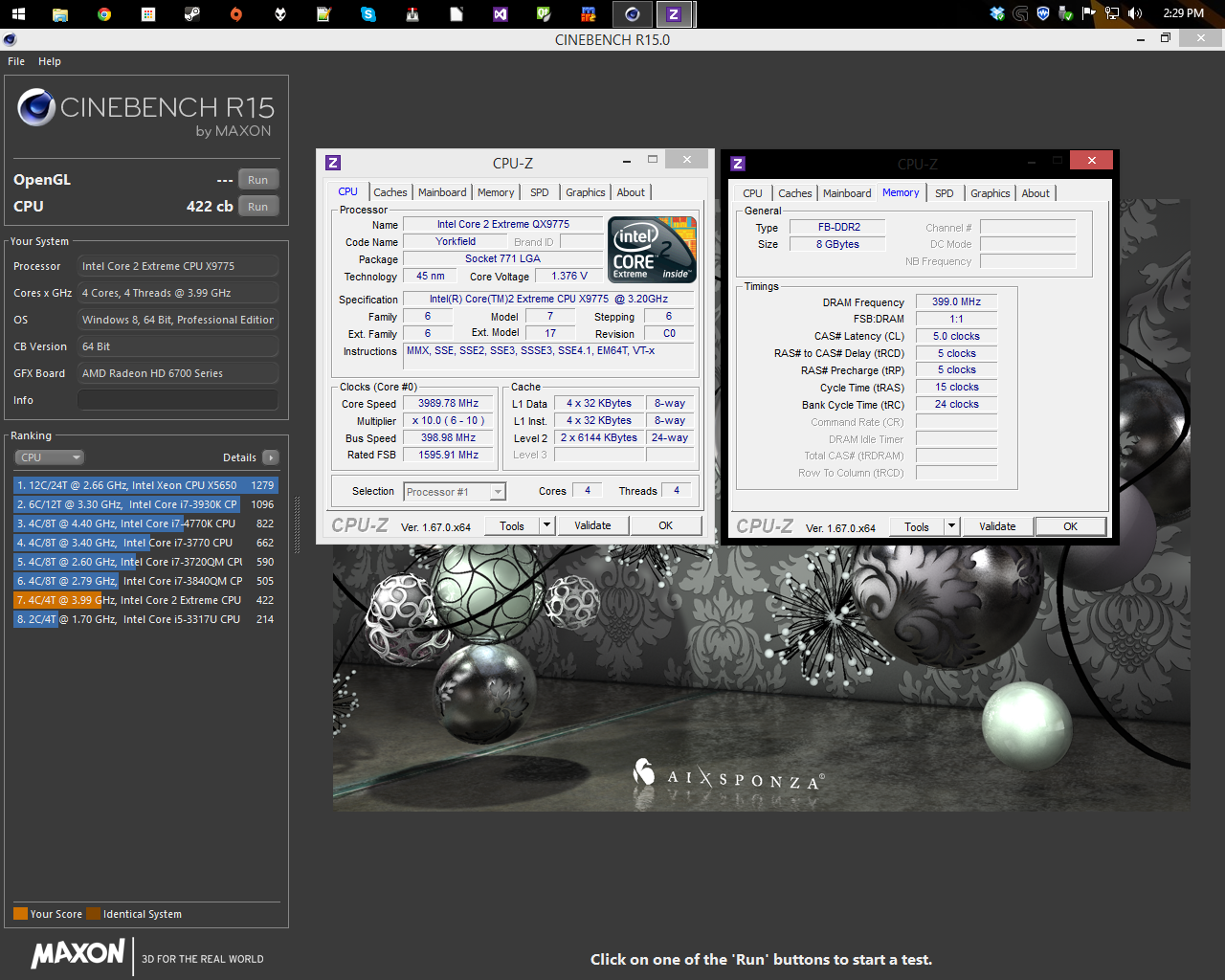Click Validate in left CPU-Z window
The width and height of the screenshot is (1225, 980).
point(592,525)
